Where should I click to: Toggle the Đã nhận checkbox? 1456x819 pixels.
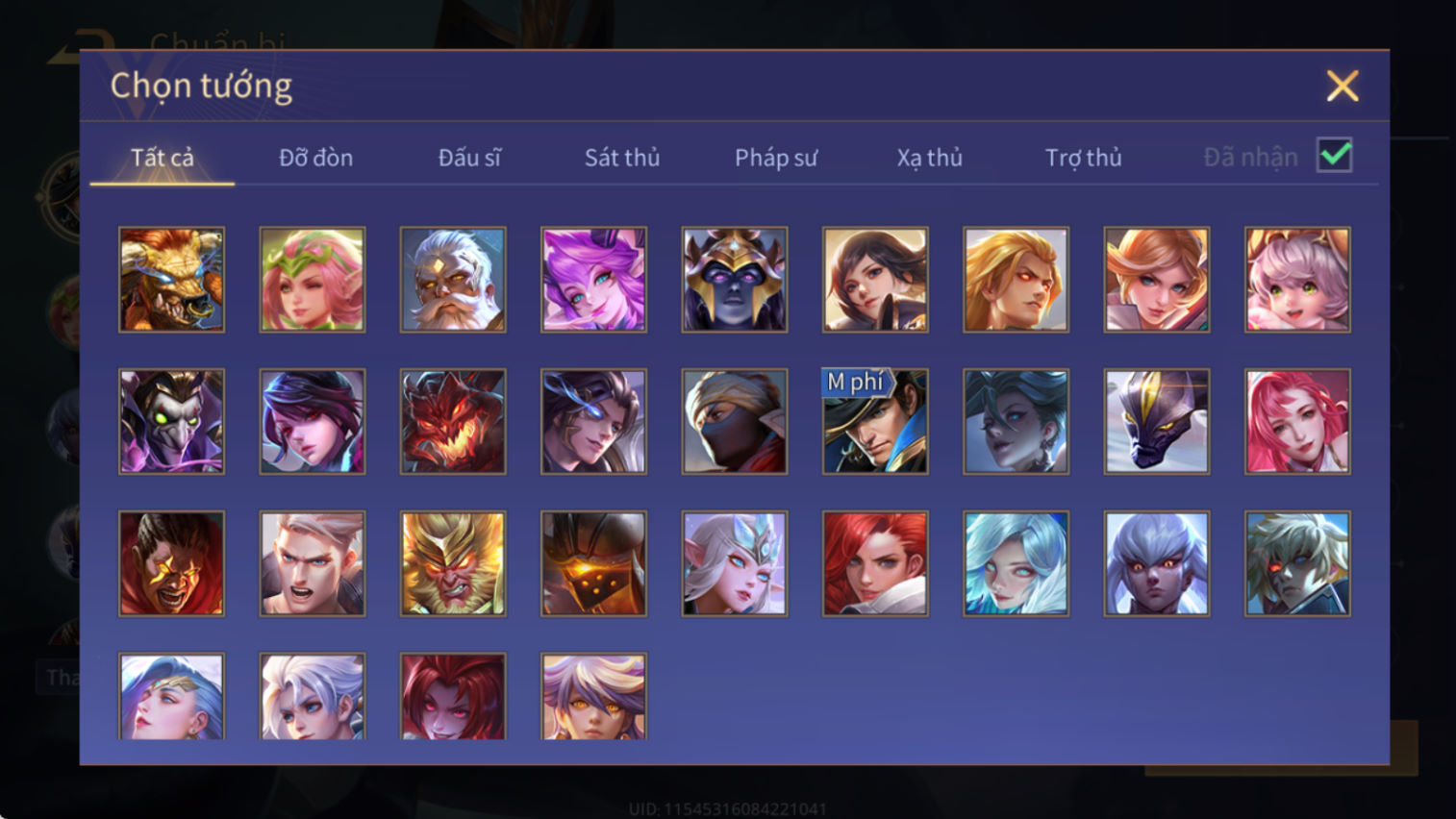click(x=1335, y=156)
